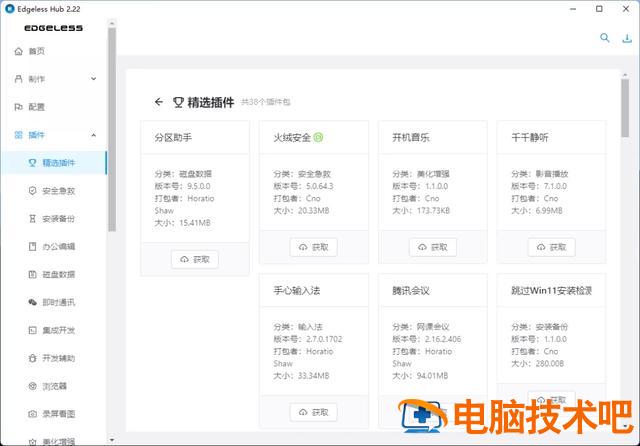Click the 开机音乐 card title

pos(411,138)
